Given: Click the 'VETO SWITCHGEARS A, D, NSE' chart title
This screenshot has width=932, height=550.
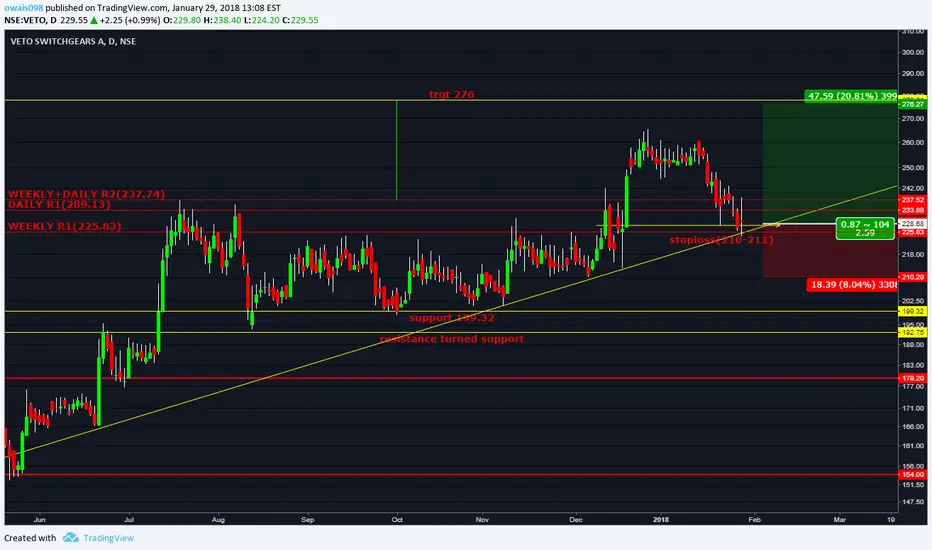Looking at the screenshot, I should 73,41.
